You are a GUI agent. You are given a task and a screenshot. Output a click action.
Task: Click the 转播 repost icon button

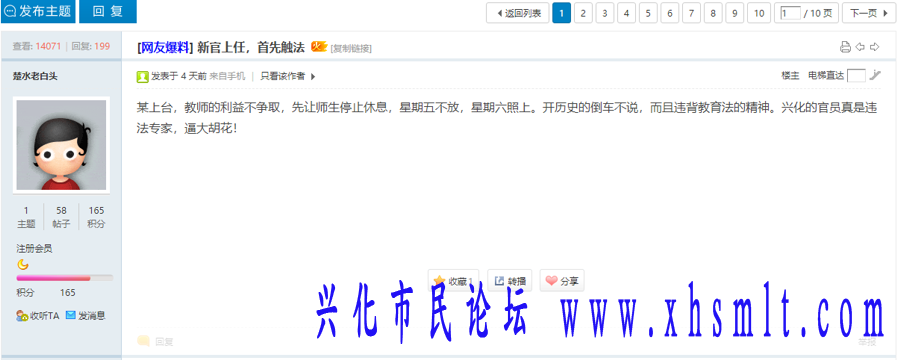(x=510, y=281)
